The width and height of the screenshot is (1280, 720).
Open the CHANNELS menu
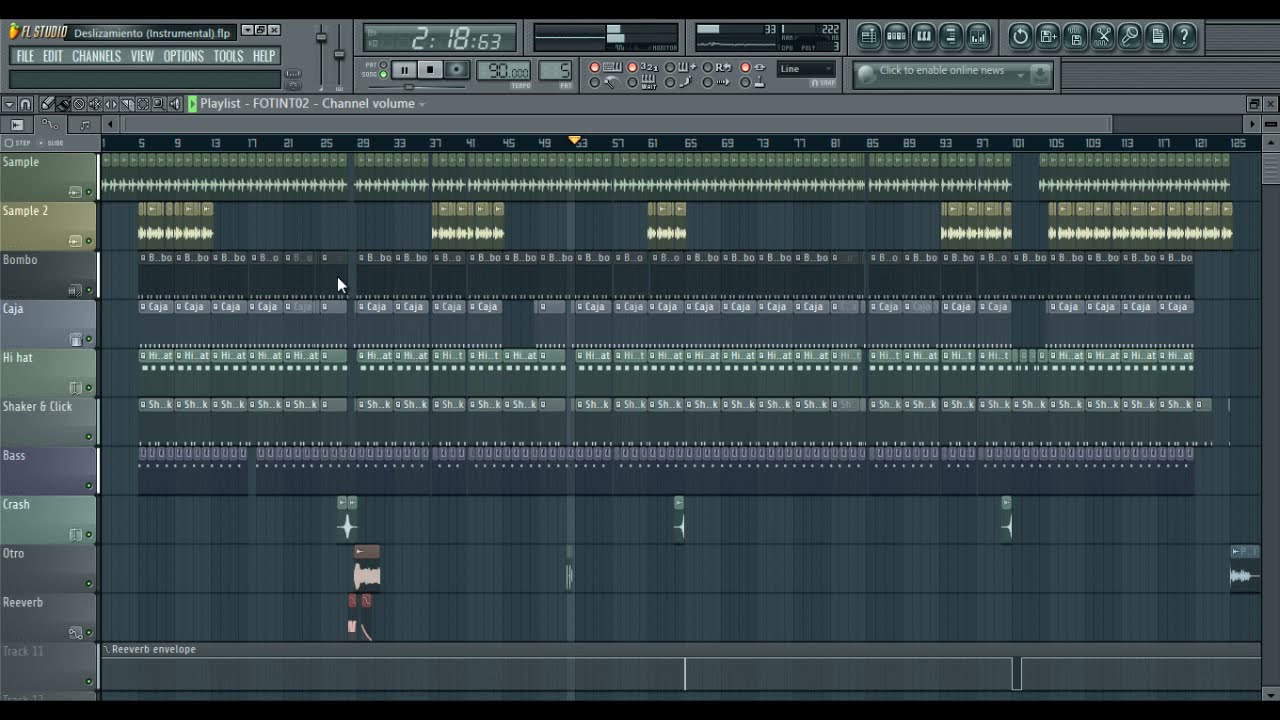pos(97,56)
